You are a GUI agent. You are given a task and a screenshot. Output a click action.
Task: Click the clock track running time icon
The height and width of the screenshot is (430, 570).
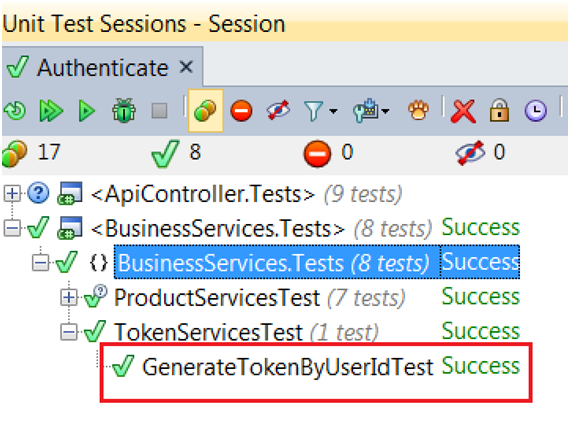pos(536,110)
